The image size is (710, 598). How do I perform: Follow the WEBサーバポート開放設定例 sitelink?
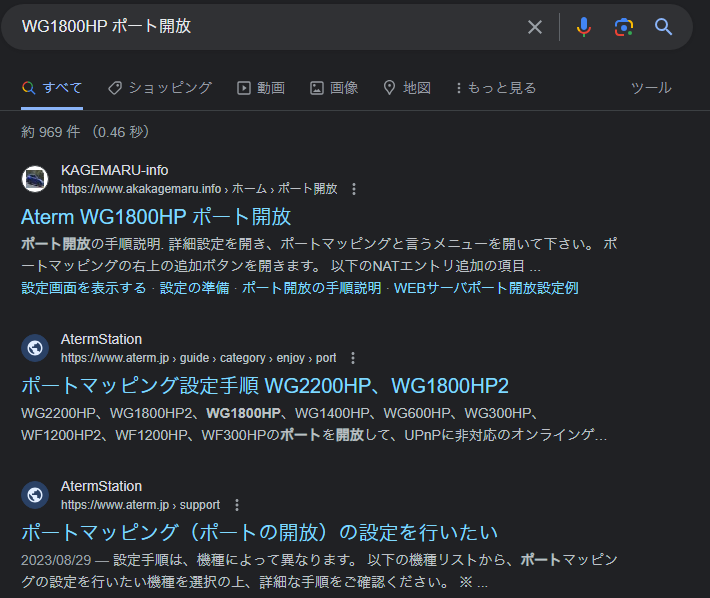pyautogui.click(x=486, y=288)
